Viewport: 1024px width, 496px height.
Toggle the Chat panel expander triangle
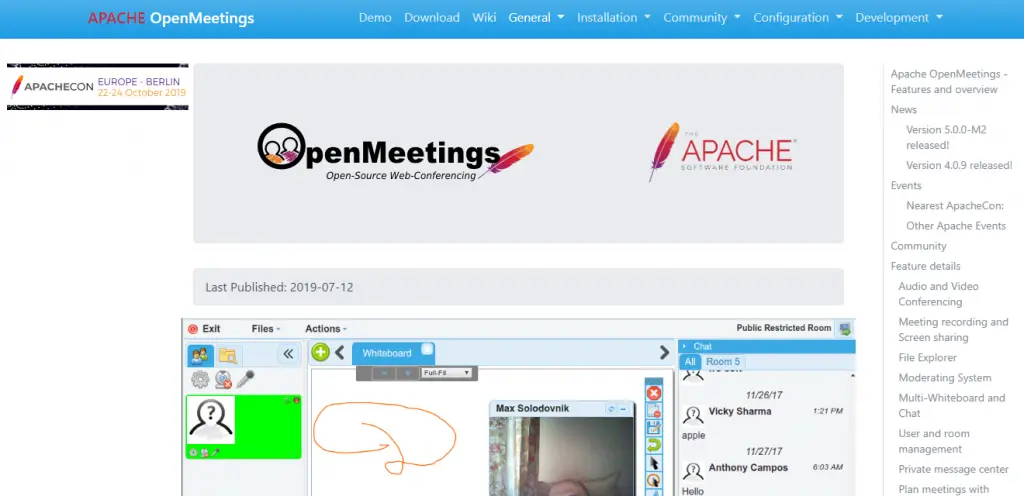pyautogui.click(x=684, y=347)
